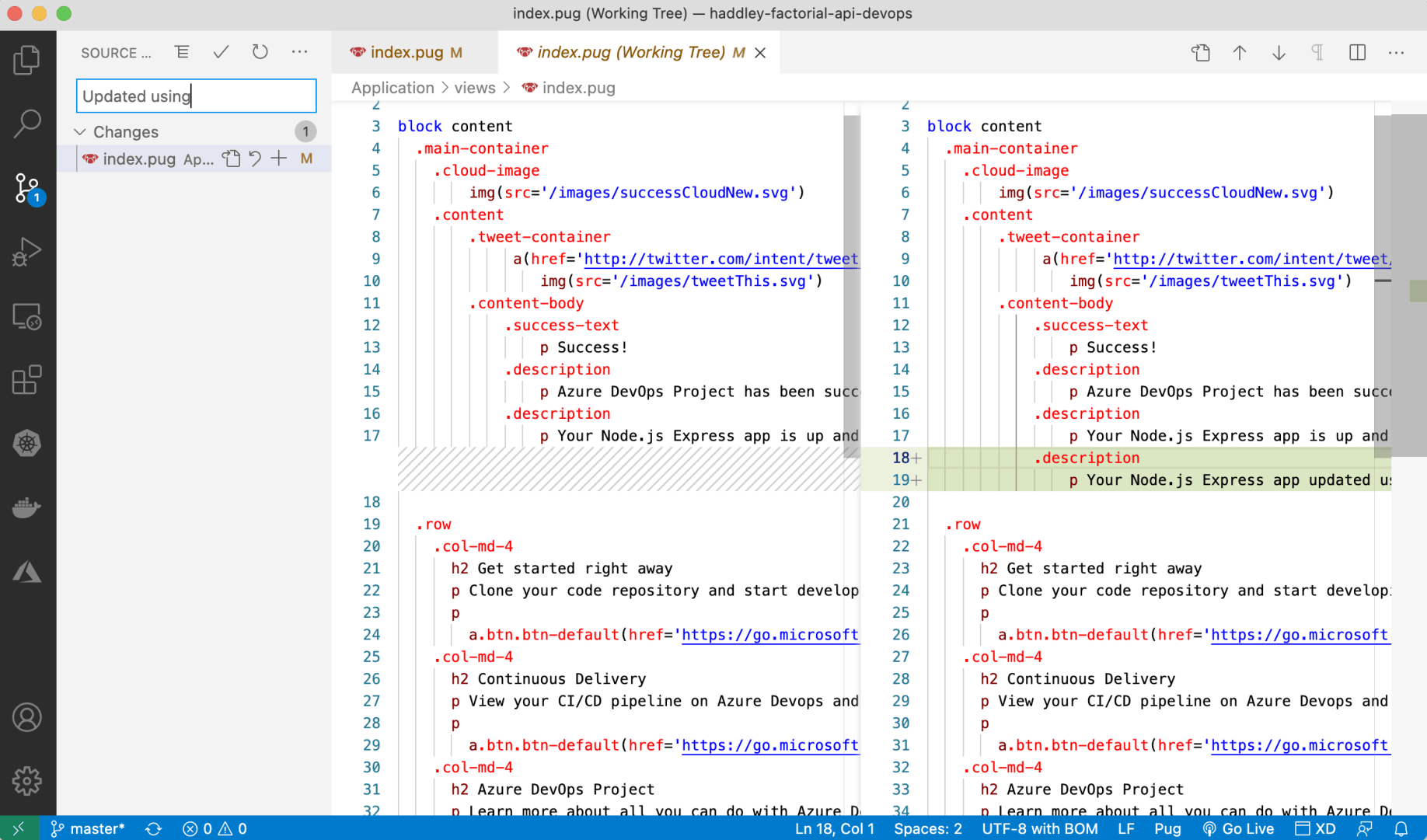Collapse the Changes section
Viewport: 1427px width, 840px height.
click(x=80, y=132)
